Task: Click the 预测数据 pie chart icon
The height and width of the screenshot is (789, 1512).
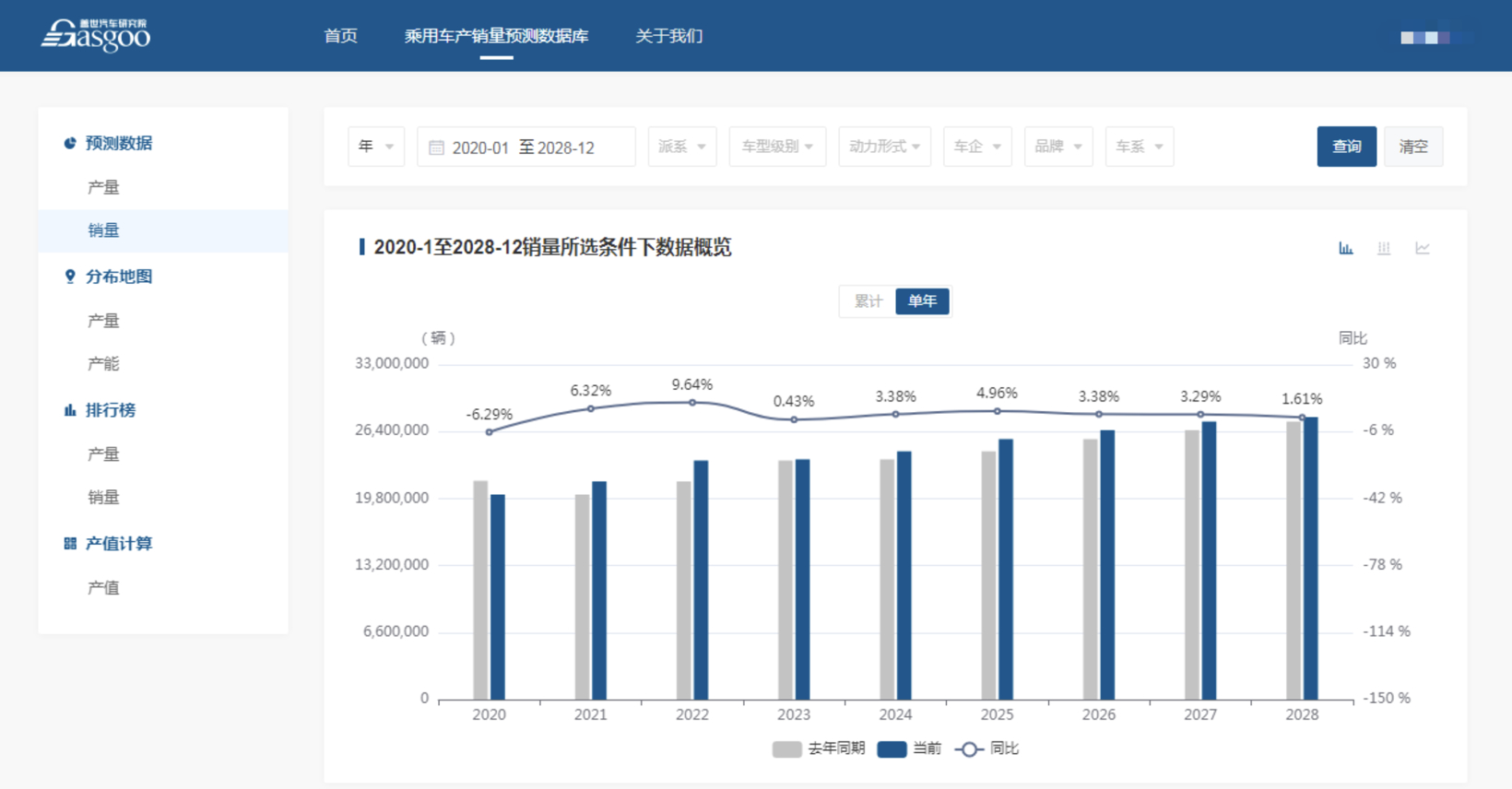Action: 69,143
